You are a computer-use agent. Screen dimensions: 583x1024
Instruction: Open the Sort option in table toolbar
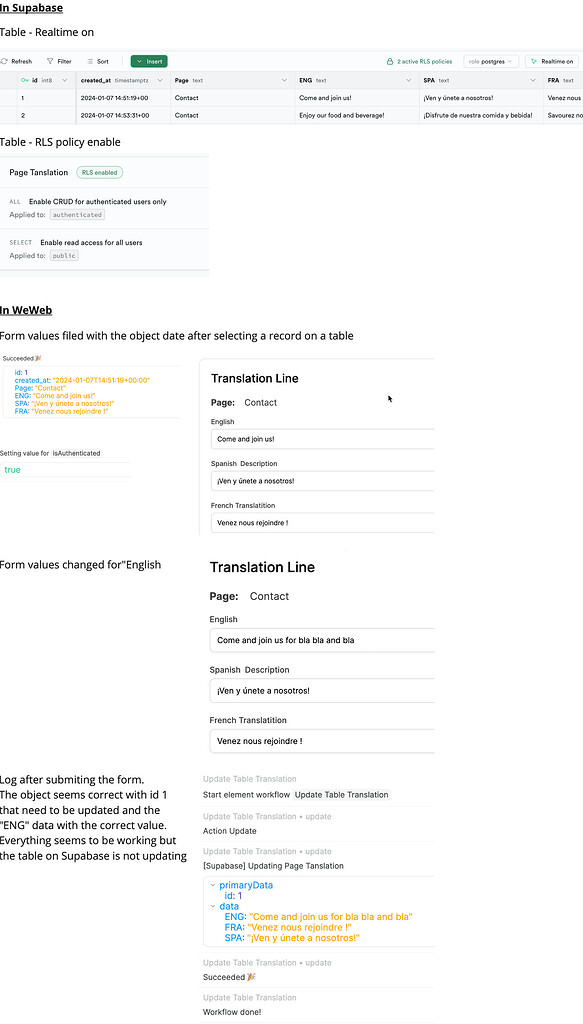tap(98, 61)
